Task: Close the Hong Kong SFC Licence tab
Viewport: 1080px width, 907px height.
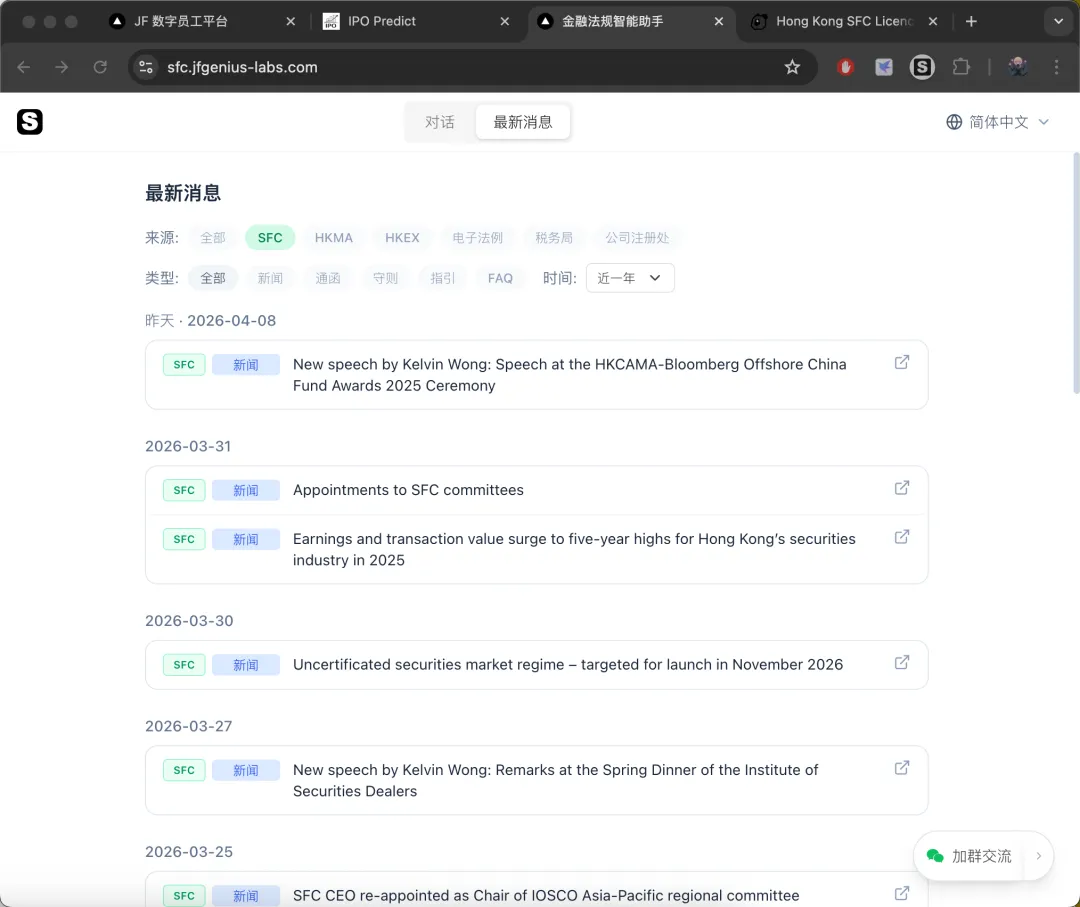Action: coord(933,21)
